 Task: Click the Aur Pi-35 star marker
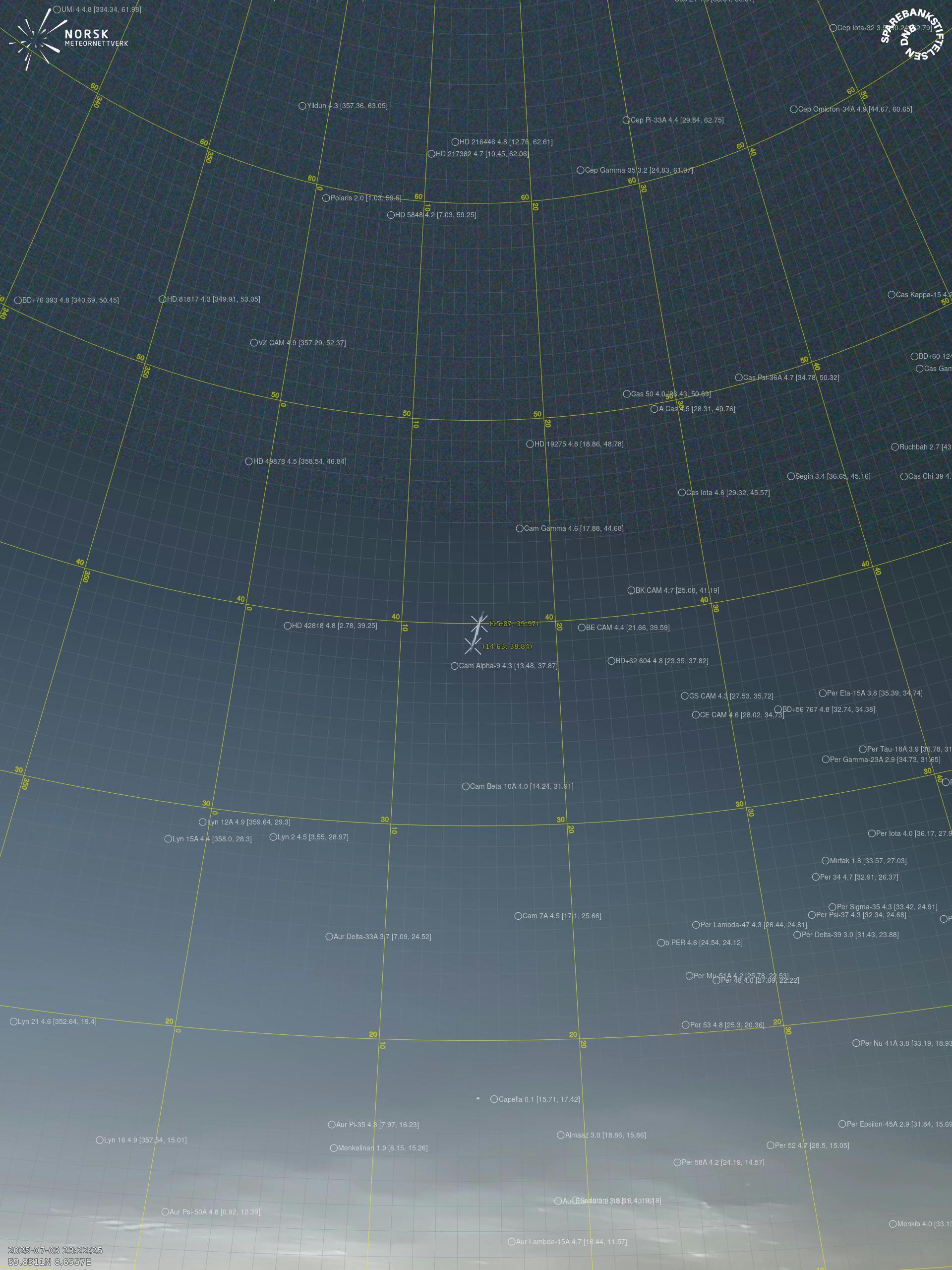(x=331, y=1125)
